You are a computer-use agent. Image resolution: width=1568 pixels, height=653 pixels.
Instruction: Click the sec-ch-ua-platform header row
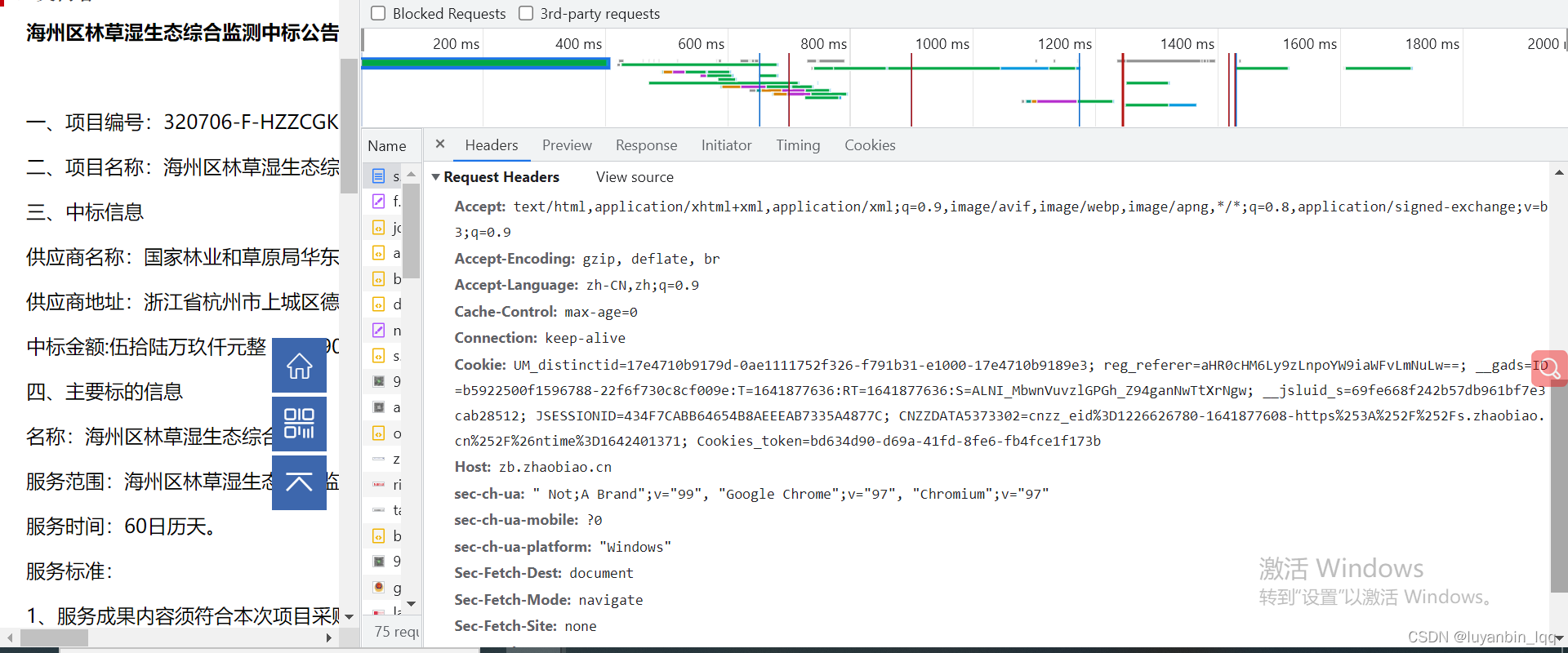pos(563,547)
